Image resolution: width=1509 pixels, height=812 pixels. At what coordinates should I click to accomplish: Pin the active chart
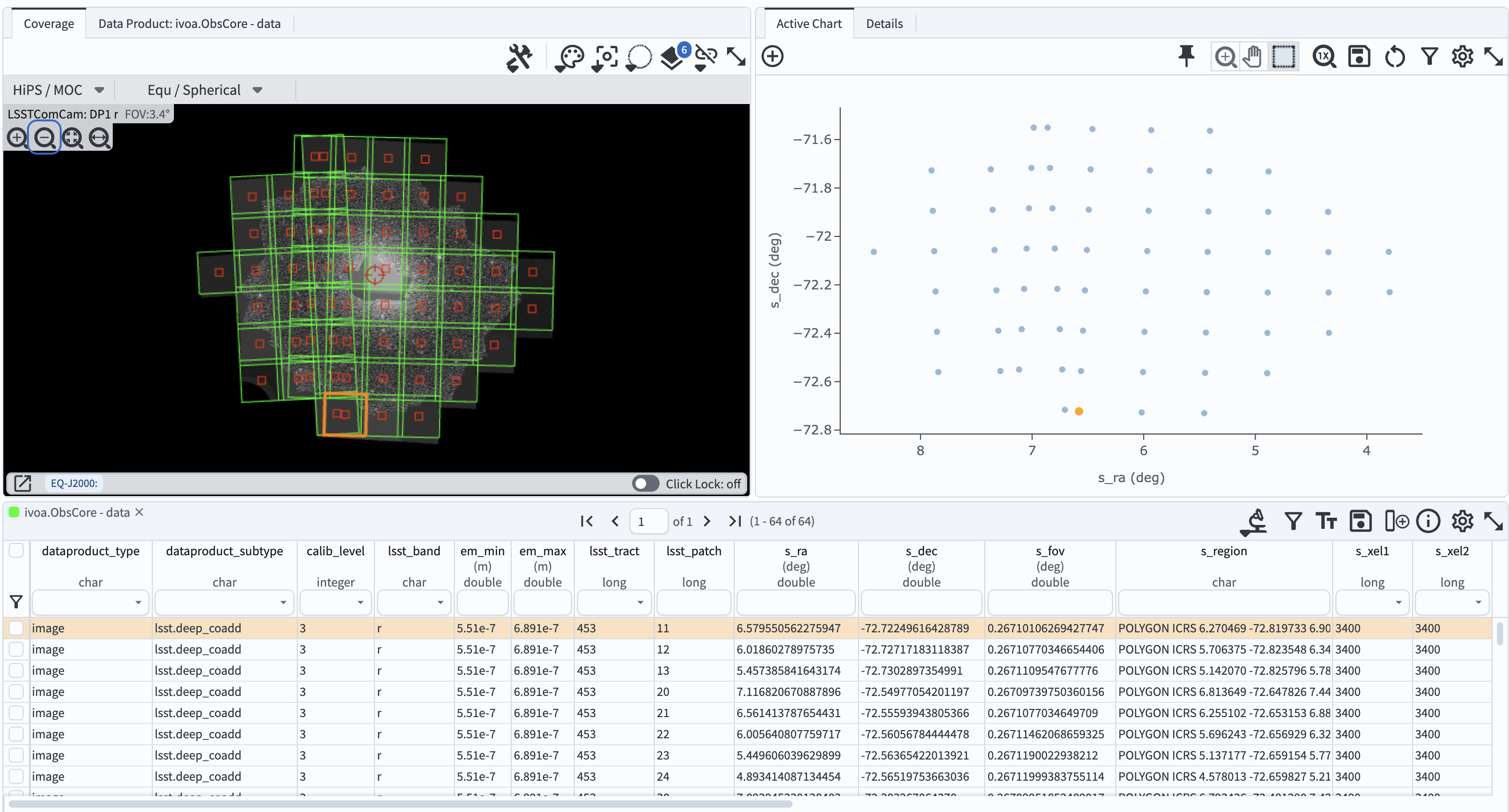(1187, 56)
